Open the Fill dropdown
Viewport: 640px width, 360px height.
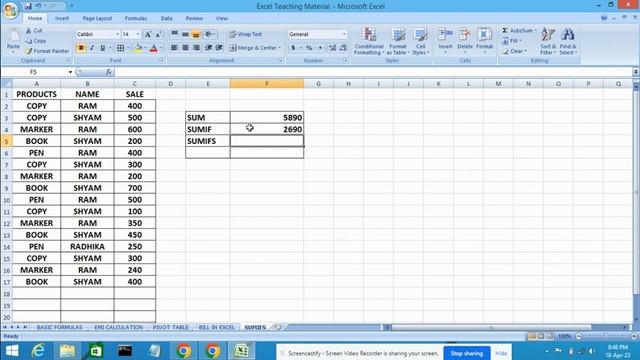pos(513,41)
